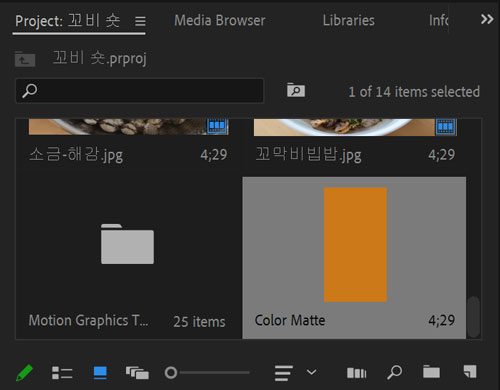Toggle the green pencil read/write lock

(25, 373)
